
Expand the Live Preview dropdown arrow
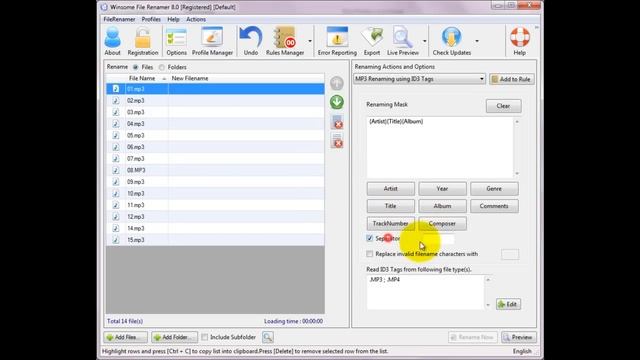point(424,41)
